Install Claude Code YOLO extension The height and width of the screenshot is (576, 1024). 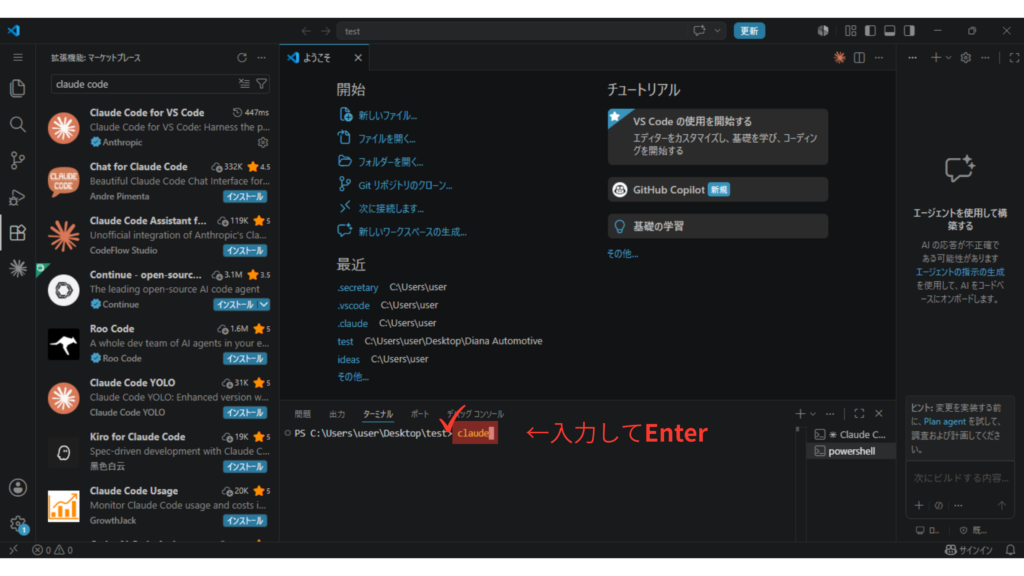245,413
